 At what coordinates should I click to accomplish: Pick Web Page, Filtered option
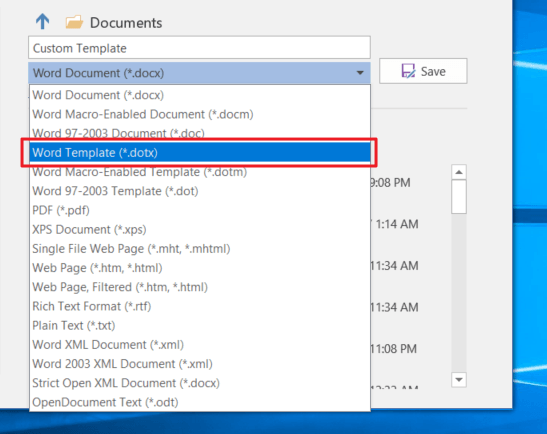click(x=200, y=287)
